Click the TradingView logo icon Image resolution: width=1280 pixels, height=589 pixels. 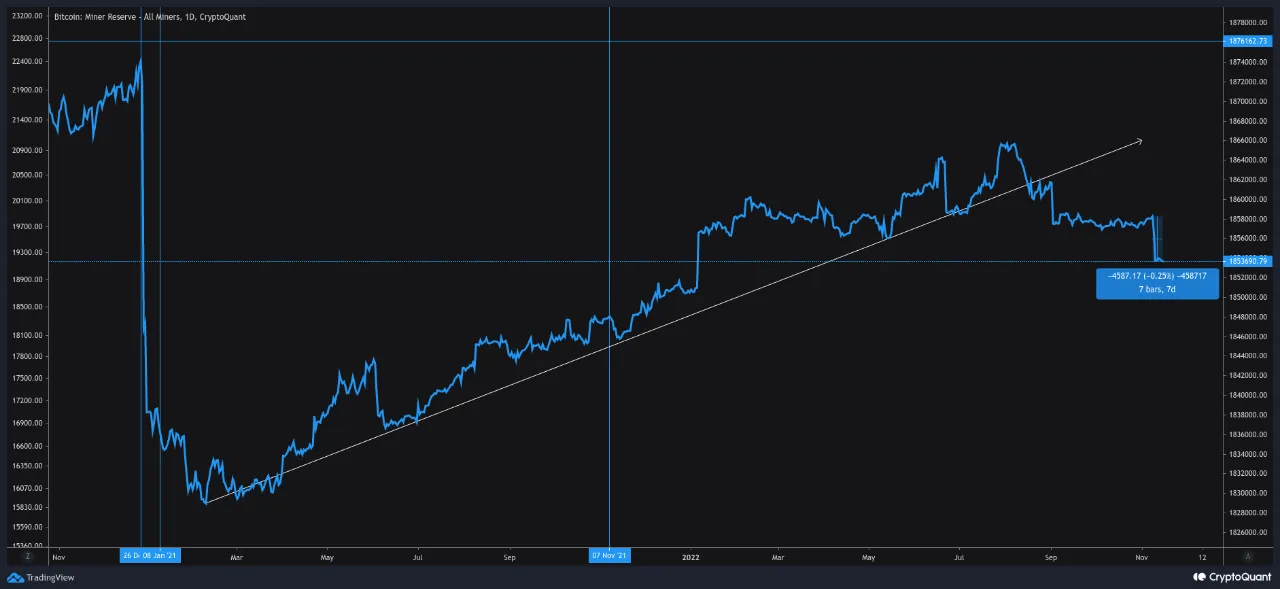(15, 577)
